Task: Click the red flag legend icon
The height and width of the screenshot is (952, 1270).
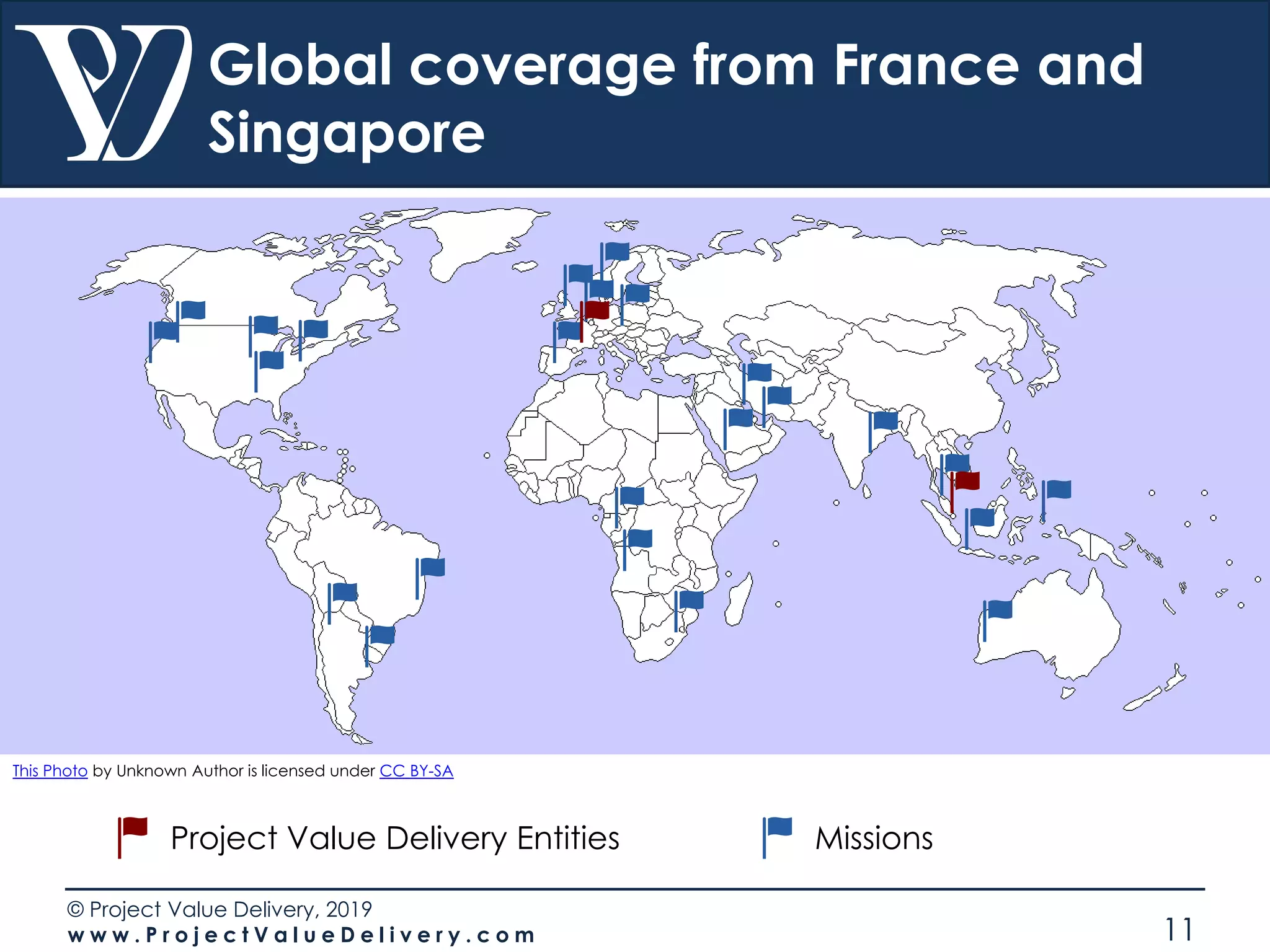Action: coord(133,837)
